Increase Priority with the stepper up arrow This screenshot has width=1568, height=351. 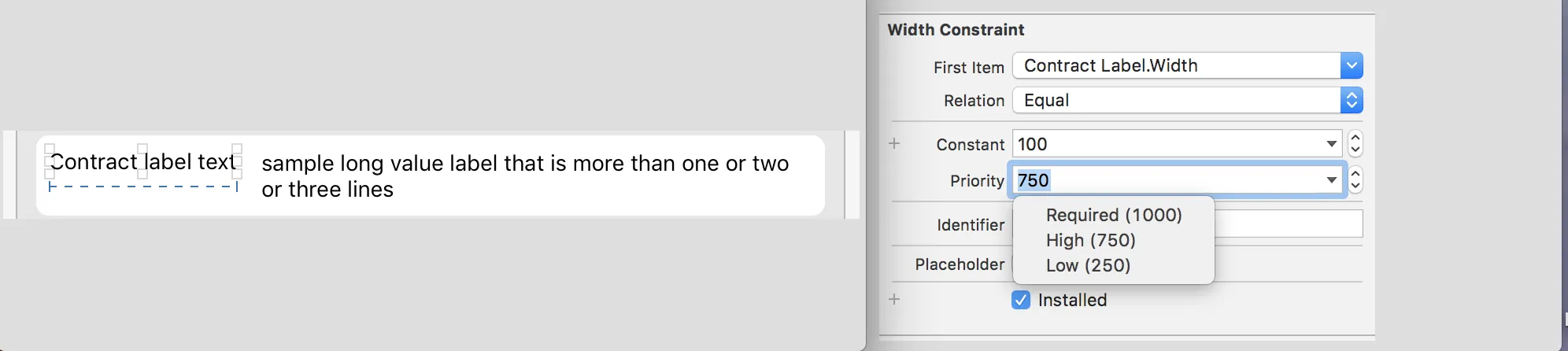(x=1355, y=173)
